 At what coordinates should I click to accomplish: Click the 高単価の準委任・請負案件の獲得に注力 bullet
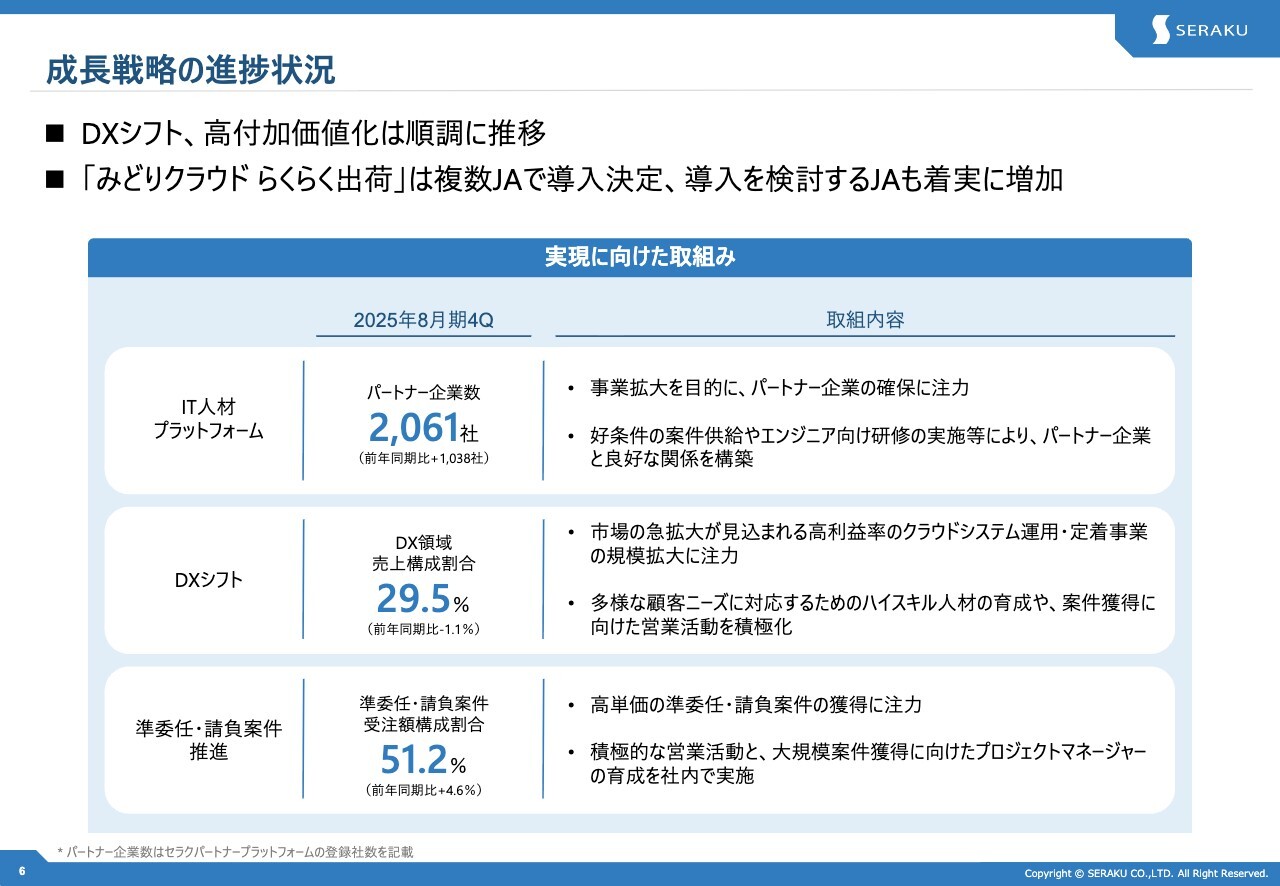pos(756,705)
